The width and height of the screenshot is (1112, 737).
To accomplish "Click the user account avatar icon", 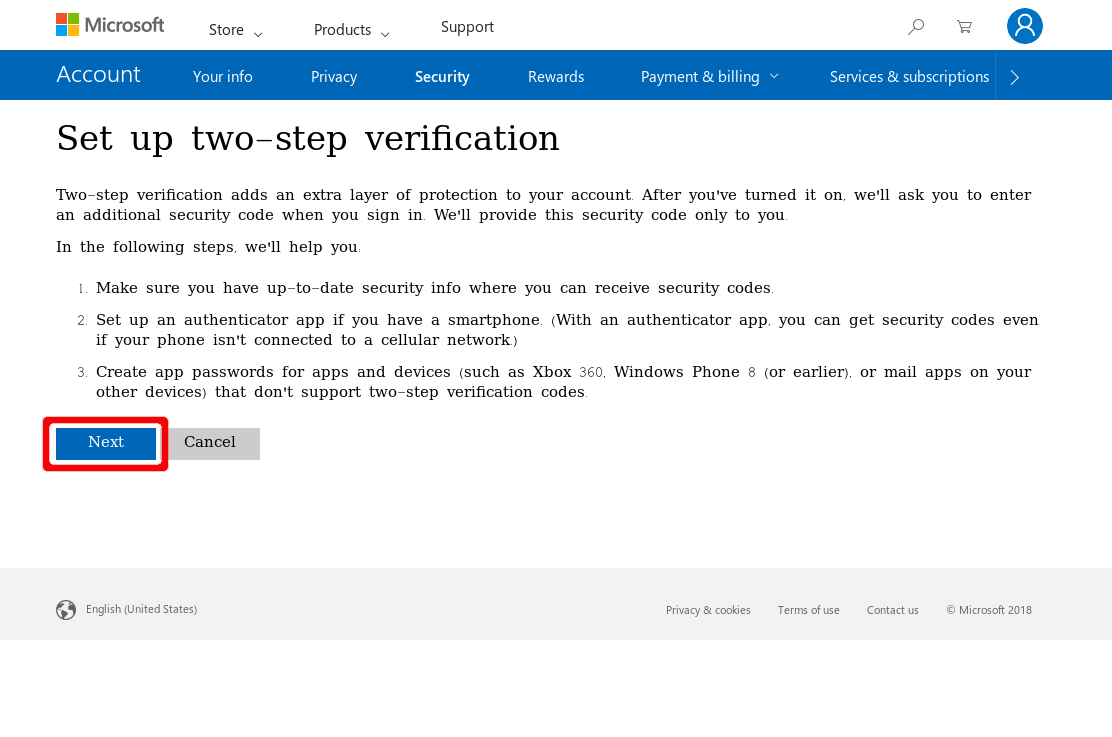I will pyautogui.click(x=1024, y=26).
